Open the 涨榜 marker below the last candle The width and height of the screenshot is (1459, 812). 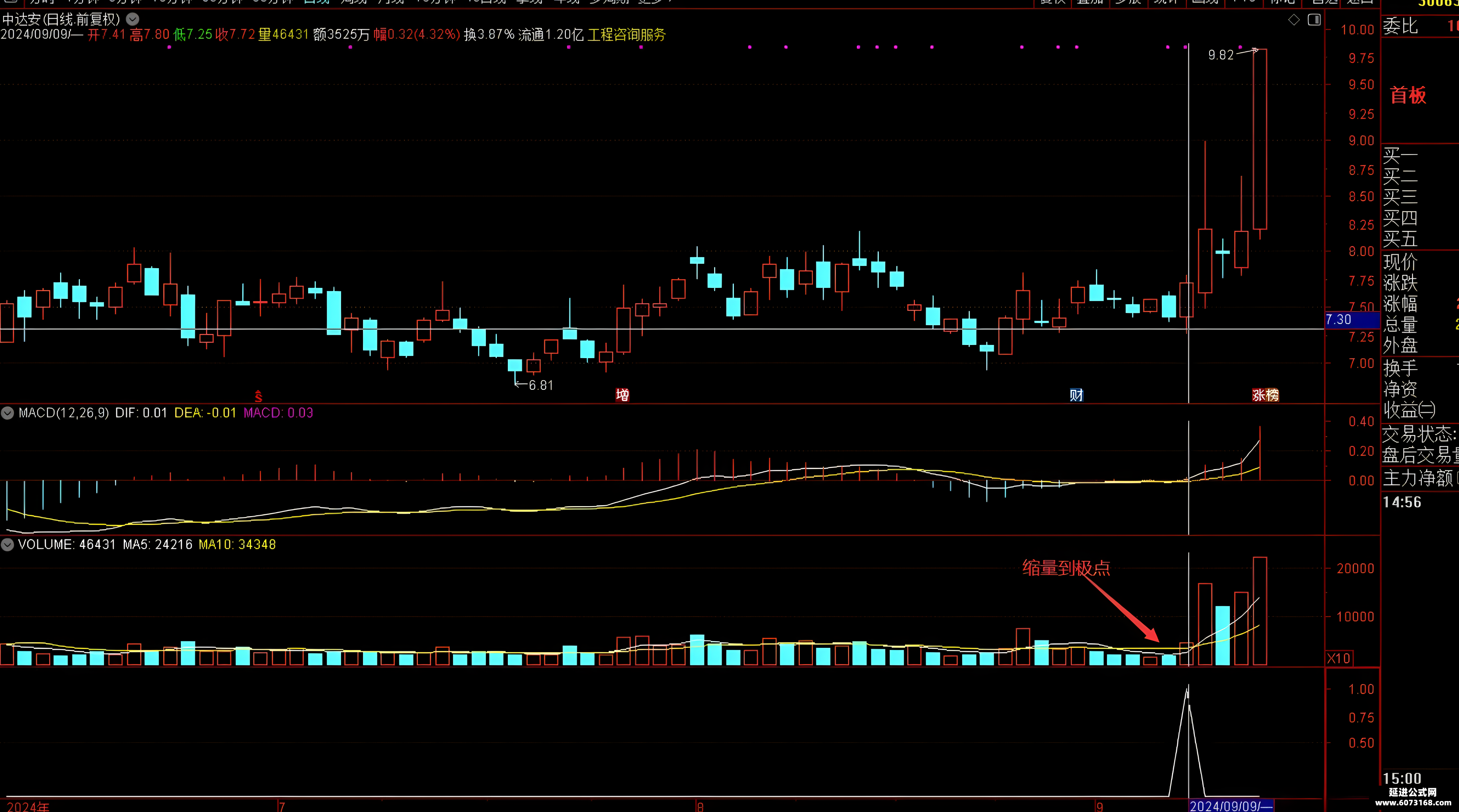tap(1265, 395)
